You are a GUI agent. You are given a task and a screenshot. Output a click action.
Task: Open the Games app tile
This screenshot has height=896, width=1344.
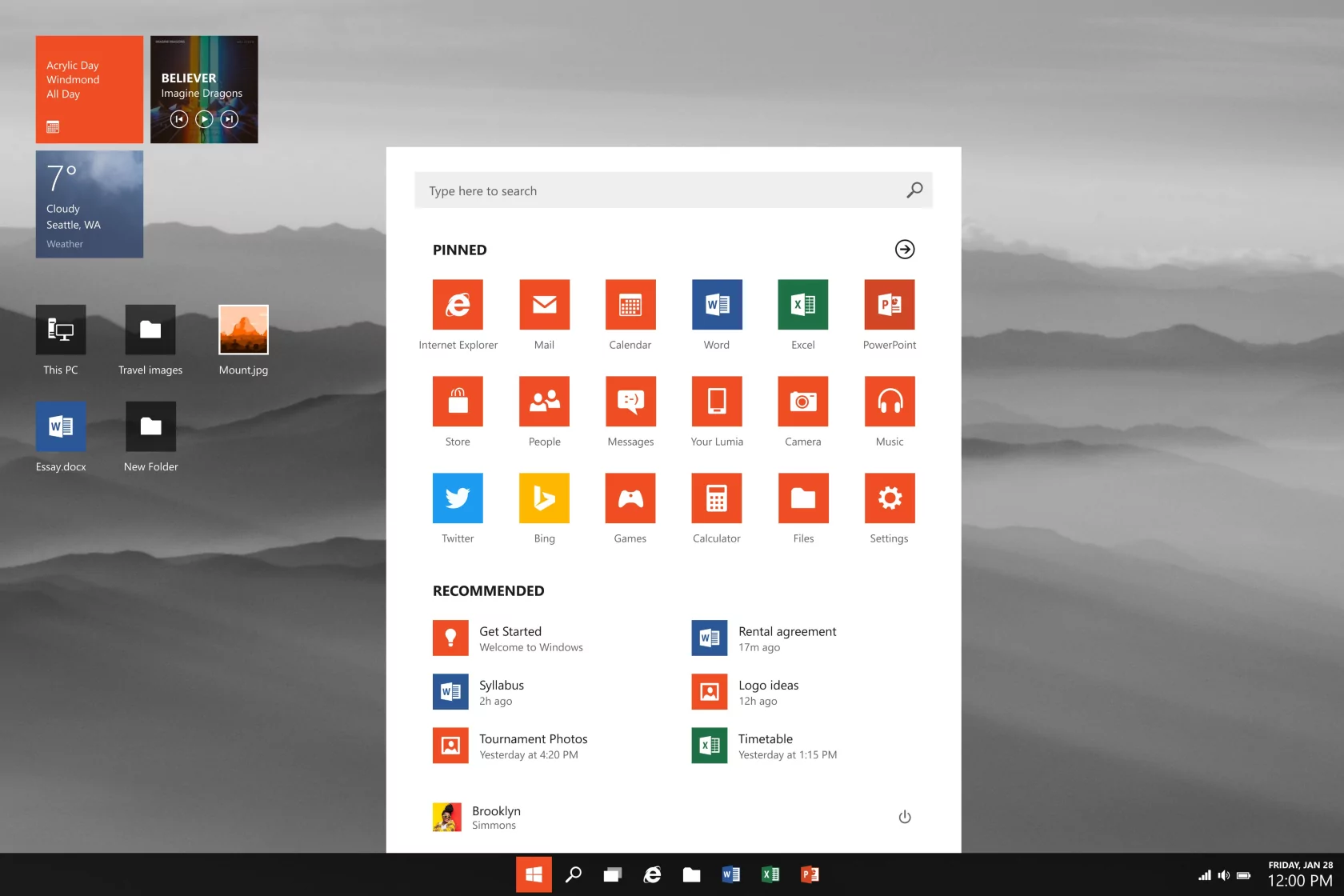click(630, 498)
